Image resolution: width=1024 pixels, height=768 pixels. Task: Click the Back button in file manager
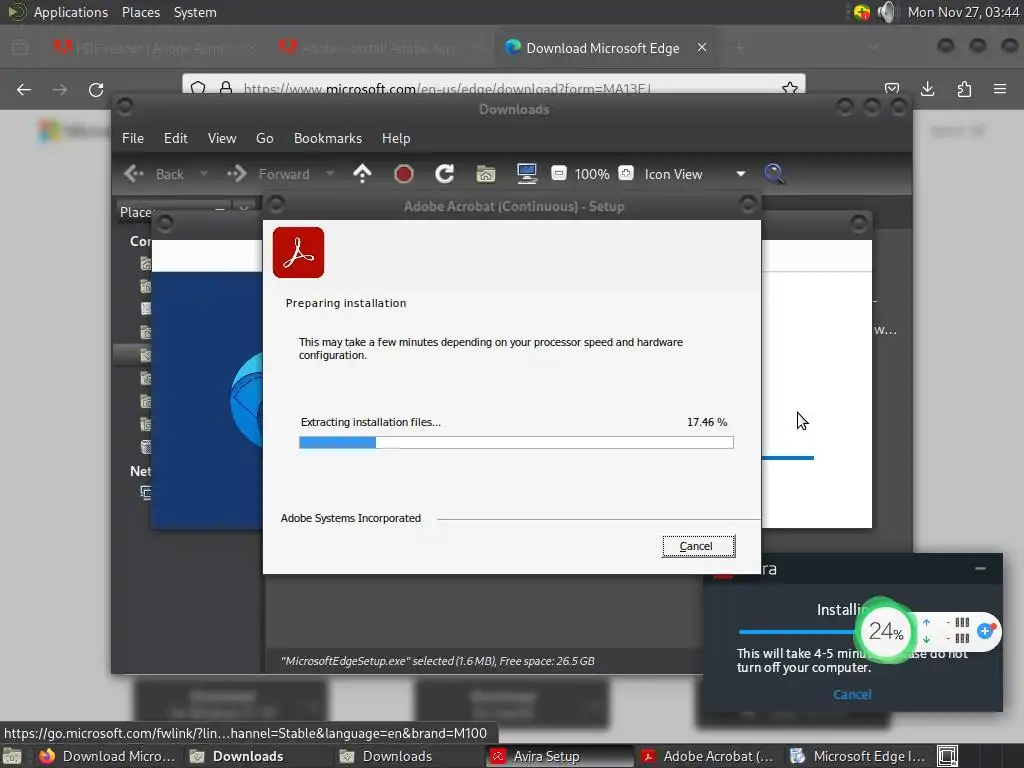pyautogui.click(x=154, y=174)
